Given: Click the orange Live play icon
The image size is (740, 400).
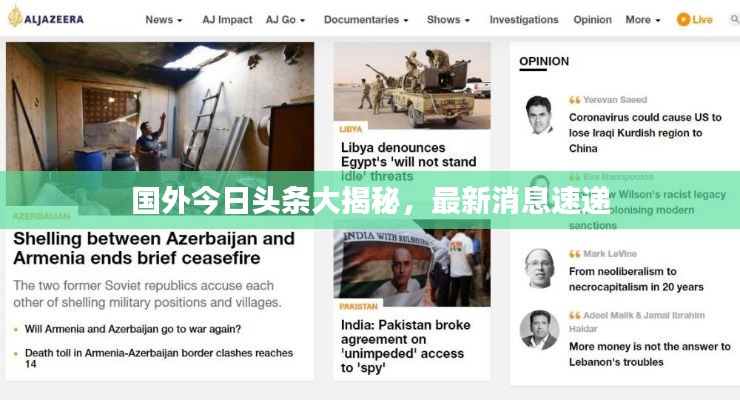Looking at the screenshot, I should (x=683, y=19).
